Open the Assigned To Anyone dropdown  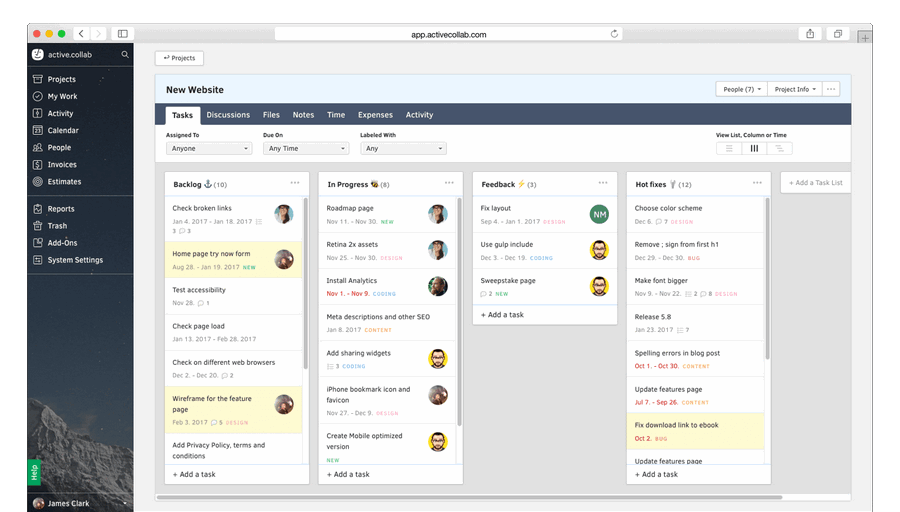[x=209, y=149]
